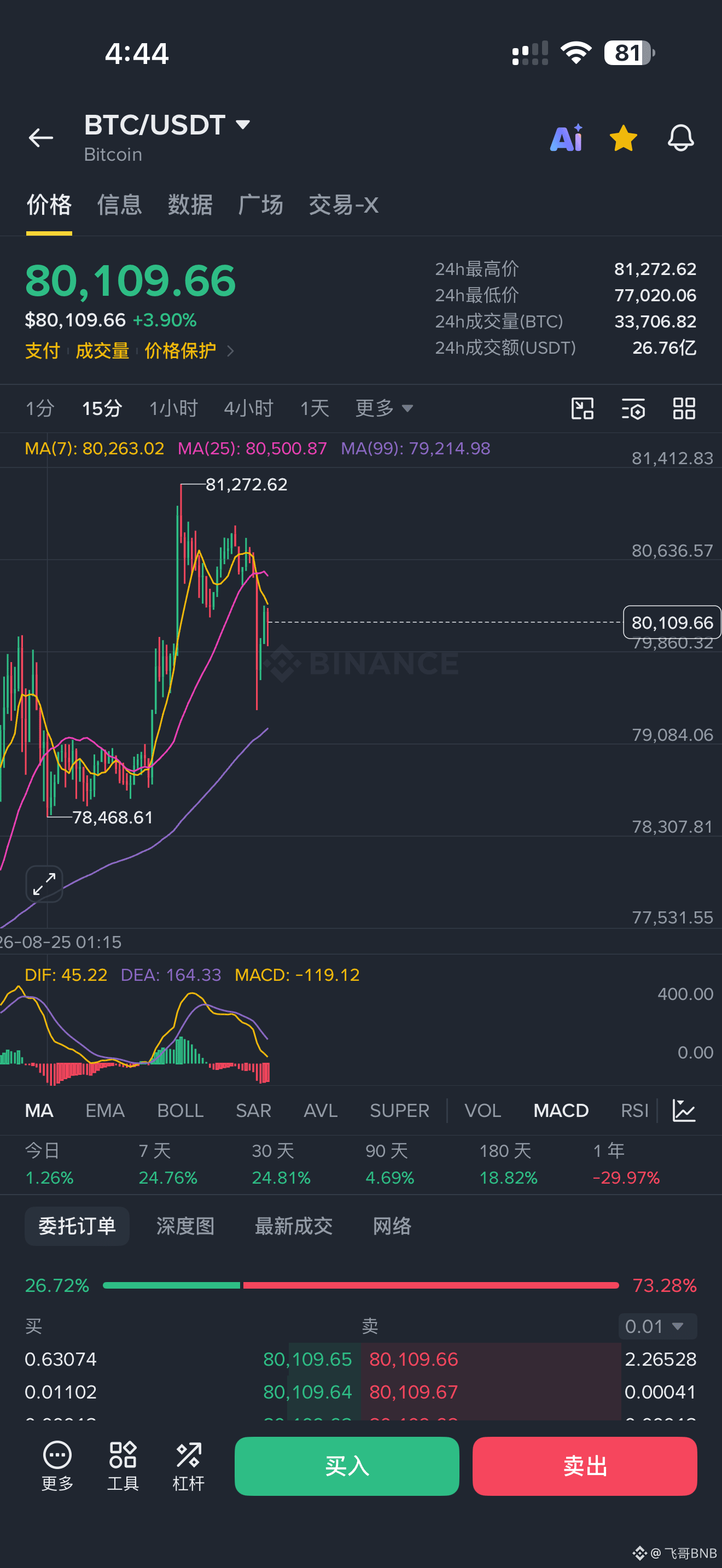The height and width of the screenshot is (1568, 722).
Task: Toggle the SUPER indicator
Action: (400, 1111)
